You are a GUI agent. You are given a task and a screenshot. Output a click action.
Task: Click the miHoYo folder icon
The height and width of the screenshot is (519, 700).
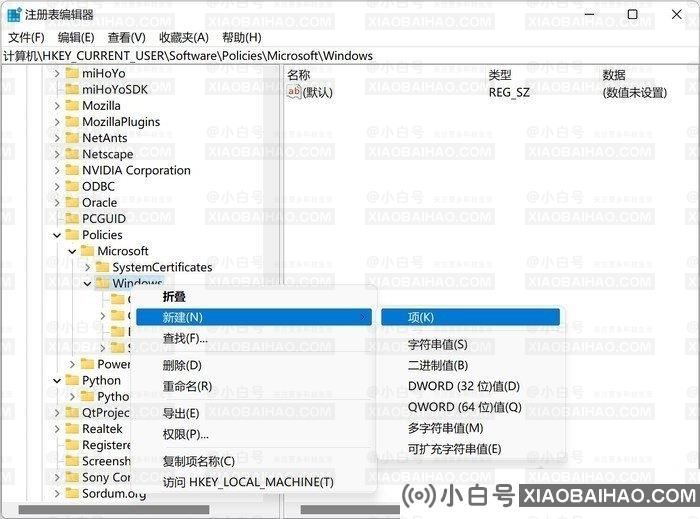pos(72,73)
